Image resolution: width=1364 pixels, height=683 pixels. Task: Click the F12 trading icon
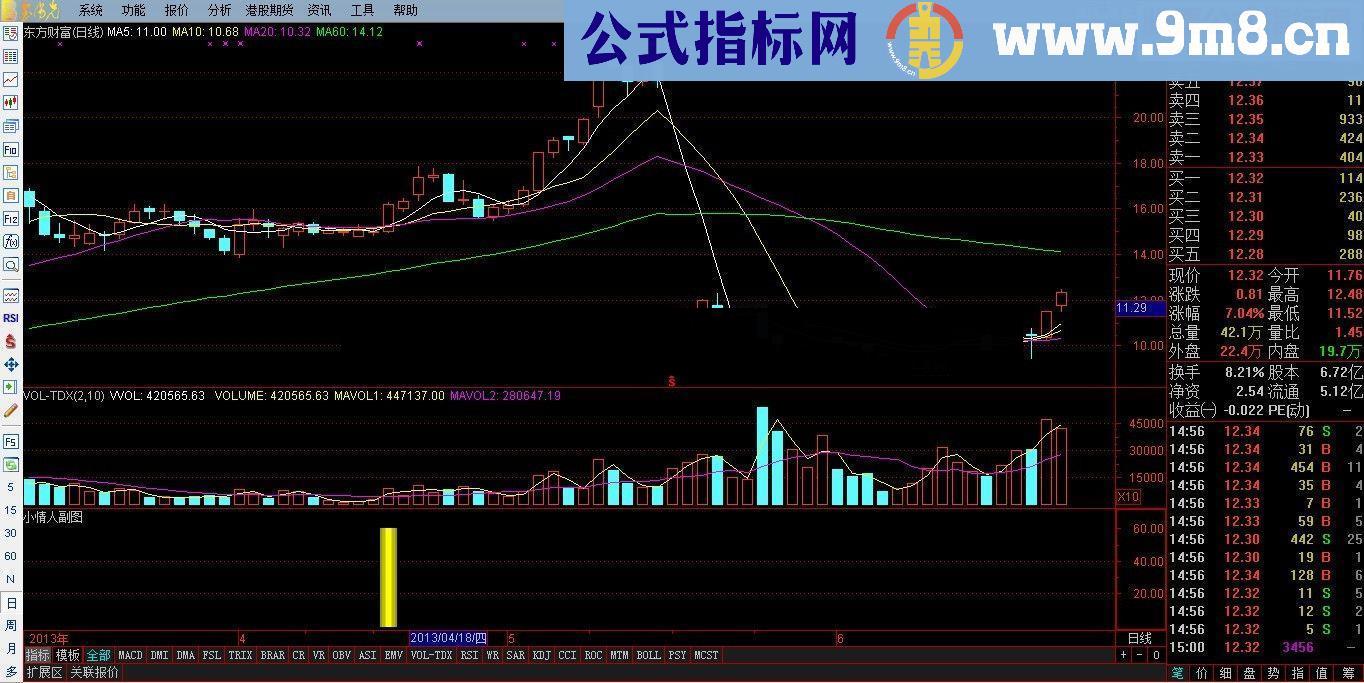pos(11,218)
